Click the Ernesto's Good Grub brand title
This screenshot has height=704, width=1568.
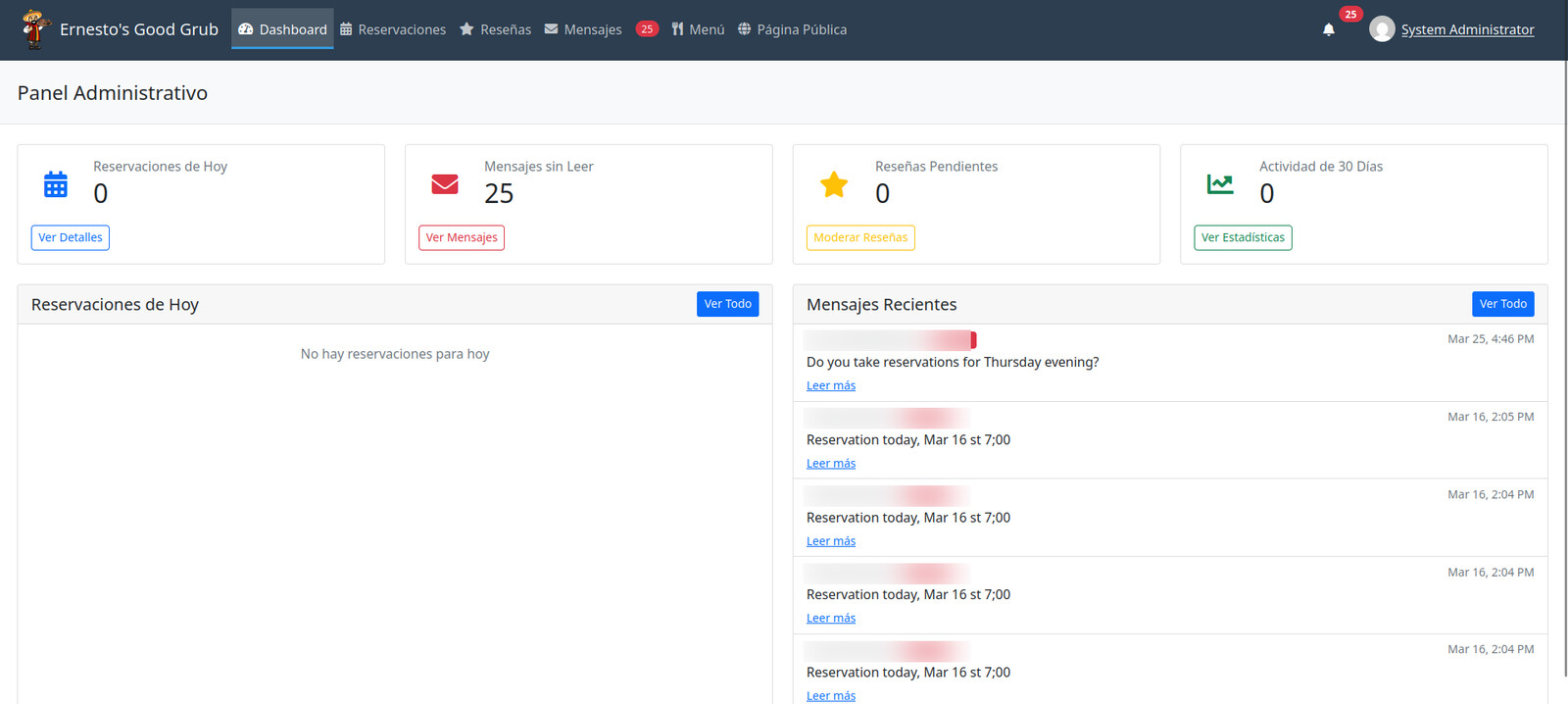[x=139, y=29]
